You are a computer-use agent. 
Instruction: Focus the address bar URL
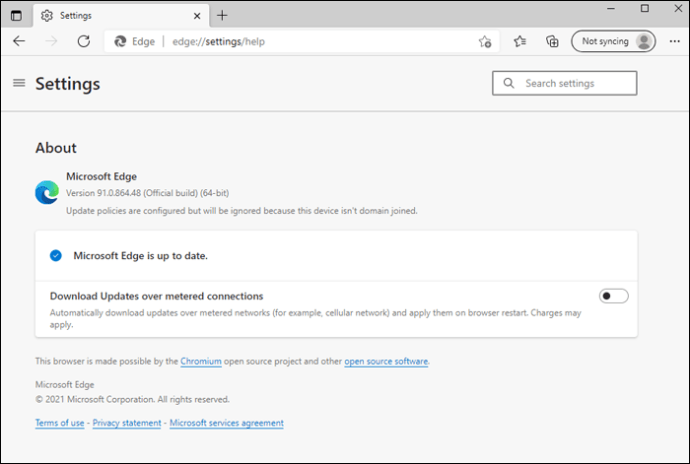[300, 41]
